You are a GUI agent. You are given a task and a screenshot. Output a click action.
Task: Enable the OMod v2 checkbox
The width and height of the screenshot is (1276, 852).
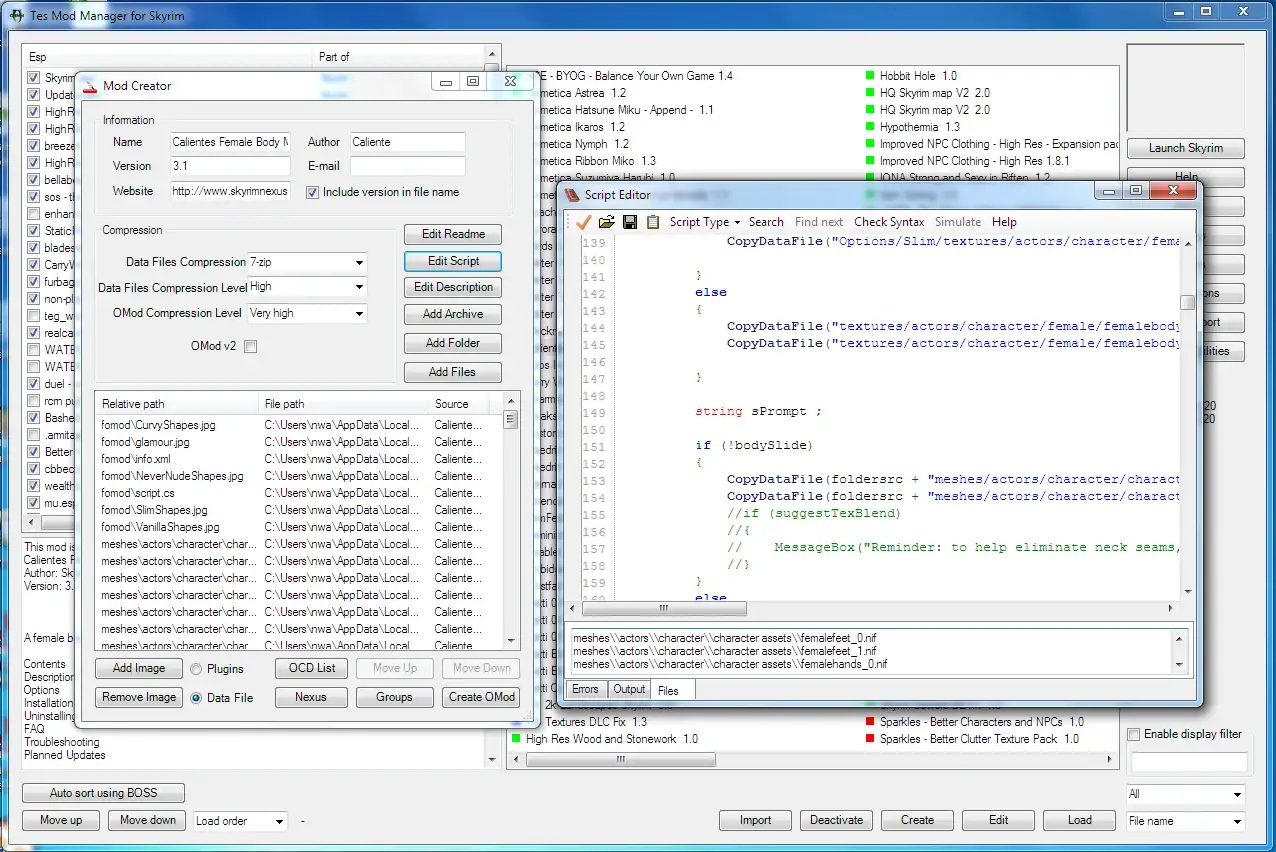tap(251, 345)
